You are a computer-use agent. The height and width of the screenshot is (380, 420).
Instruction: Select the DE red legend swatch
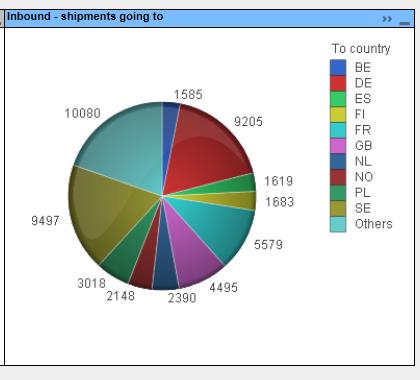point(338,83)
